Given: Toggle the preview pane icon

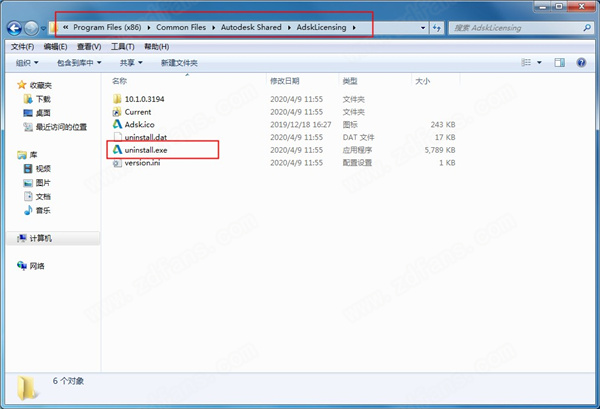Looking at the screenshot, I should [559, 62].
